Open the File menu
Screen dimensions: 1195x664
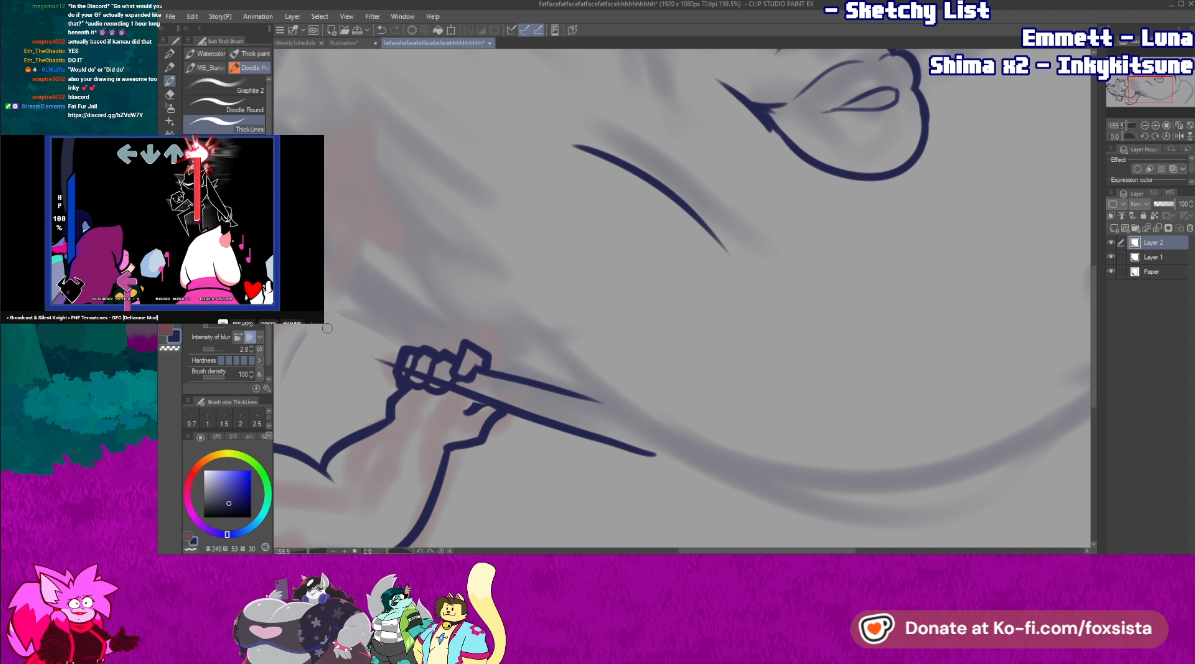click(171, 17)
